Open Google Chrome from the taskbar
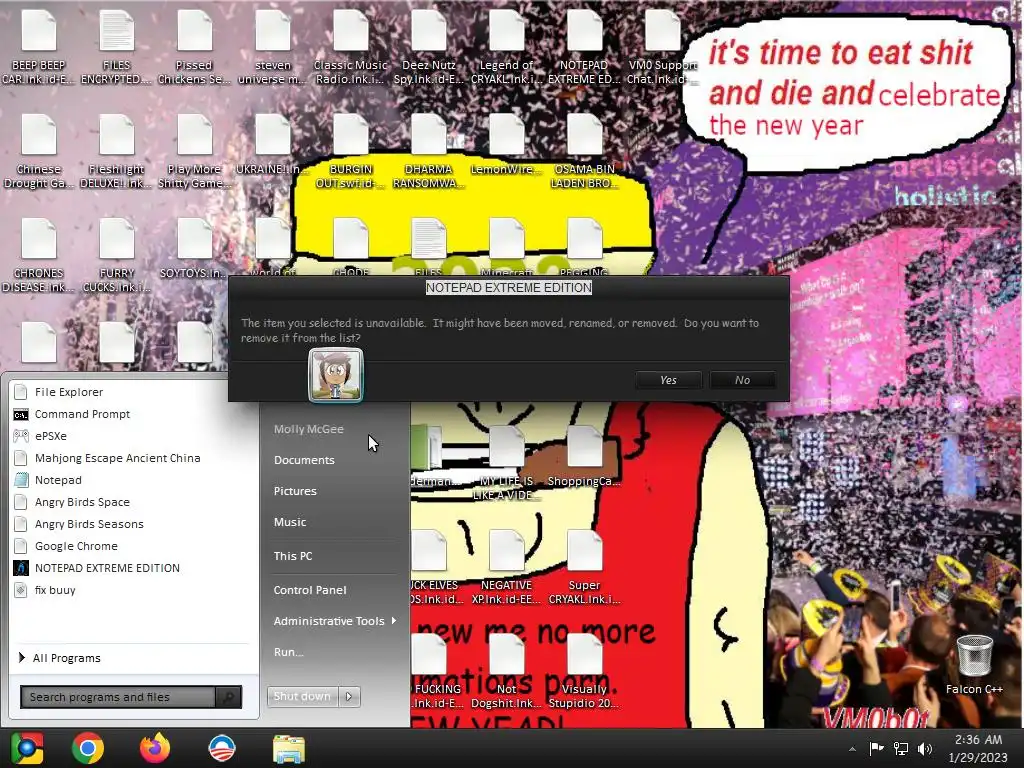This screenshot has width=1024, height=768. [x=88, y=748]
